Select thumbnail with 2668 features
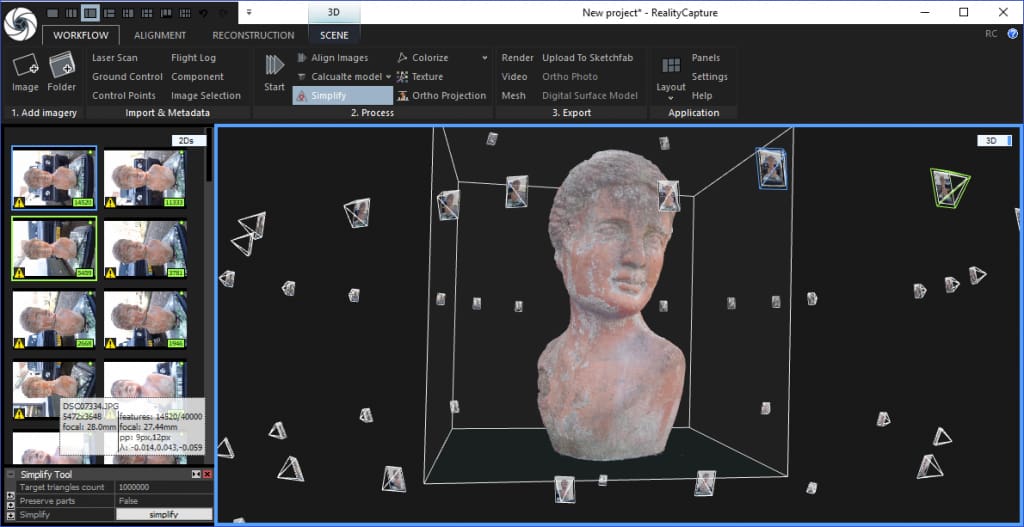1024x527 pixels. click(x=54, y=320)
